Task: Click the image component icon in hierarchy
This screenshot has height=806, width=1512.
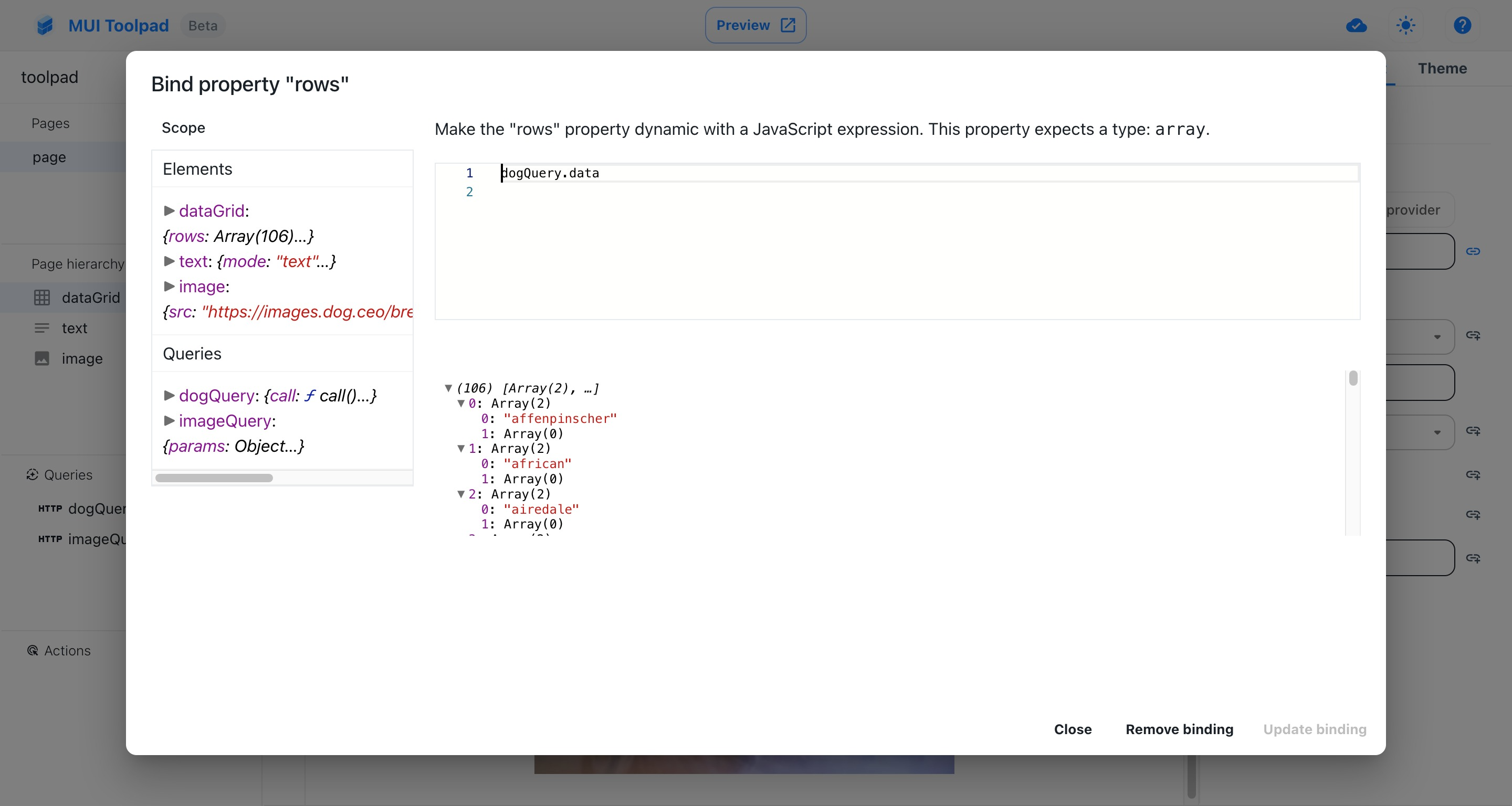Action: click(x=41, y=358)
